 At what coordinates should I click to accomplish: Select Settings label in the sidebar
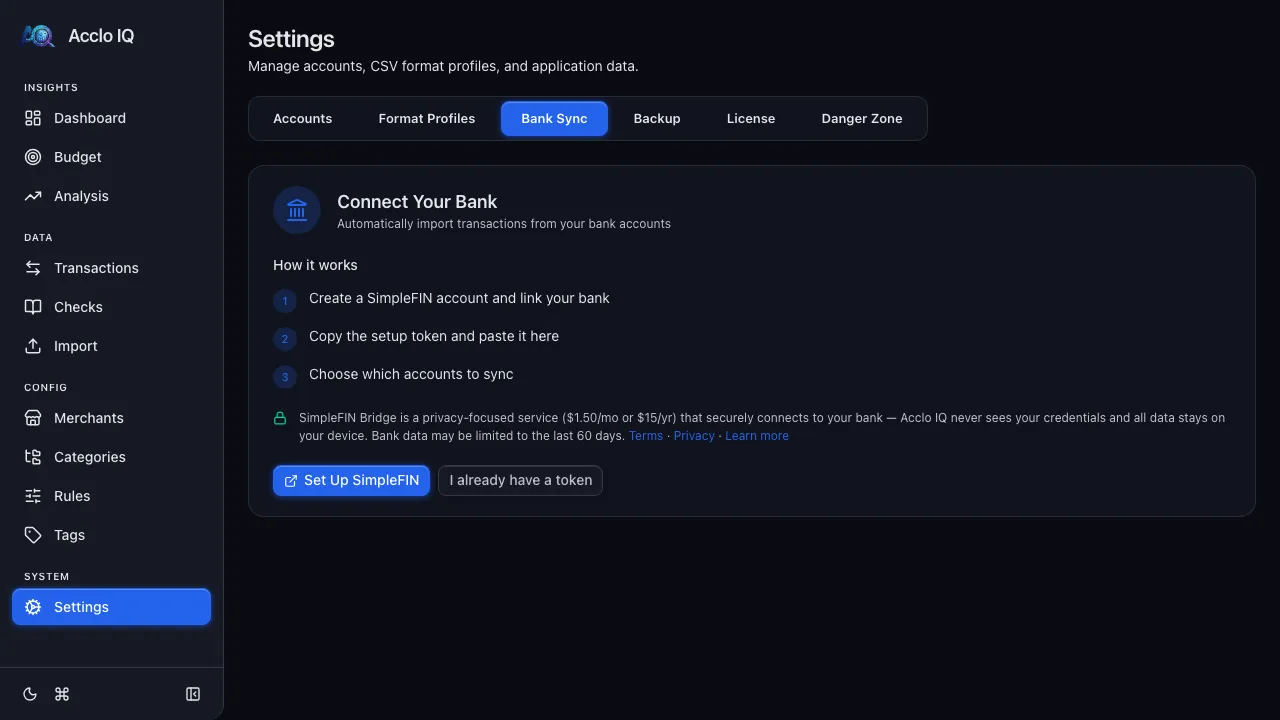click(81, 607)
